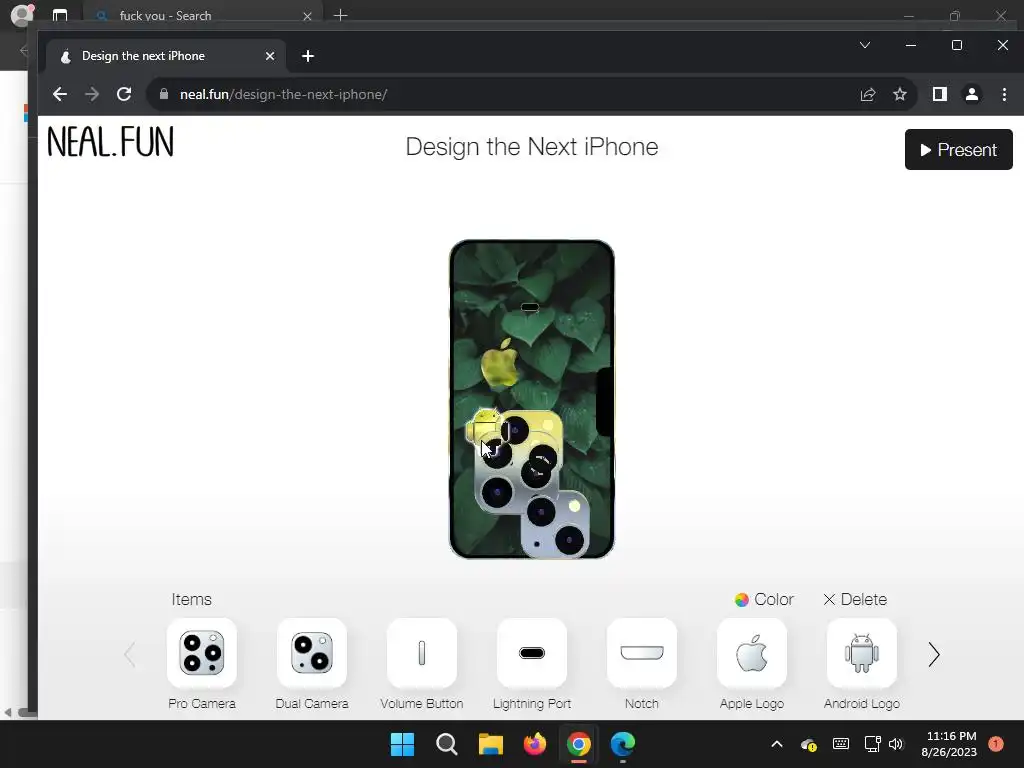1024x768 pixels.
Task: Go forward in browser history
Action: point(92,94)
